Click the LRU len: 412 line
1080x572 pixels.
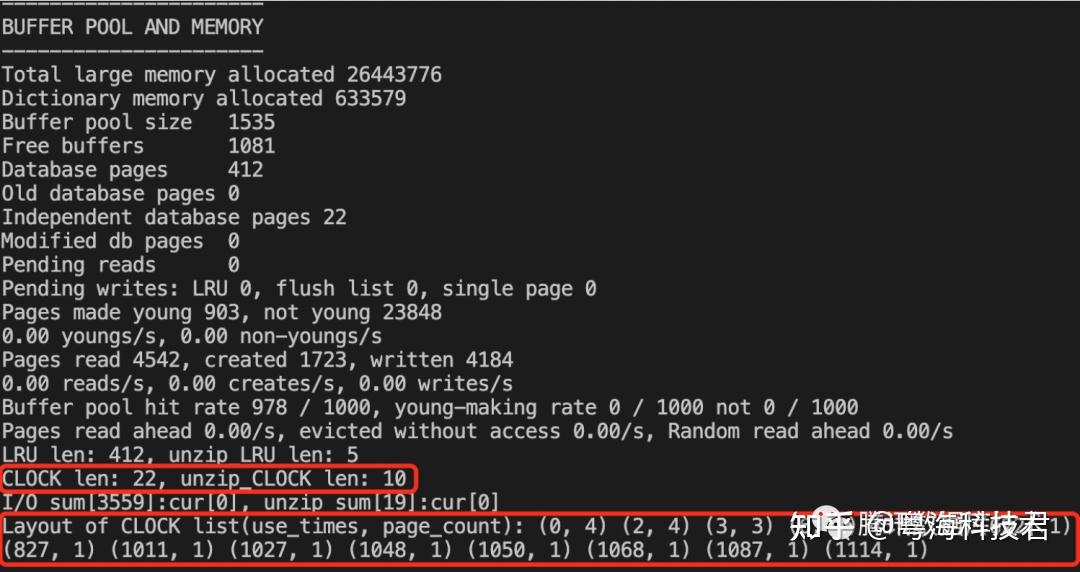click(x=180, y=456)
